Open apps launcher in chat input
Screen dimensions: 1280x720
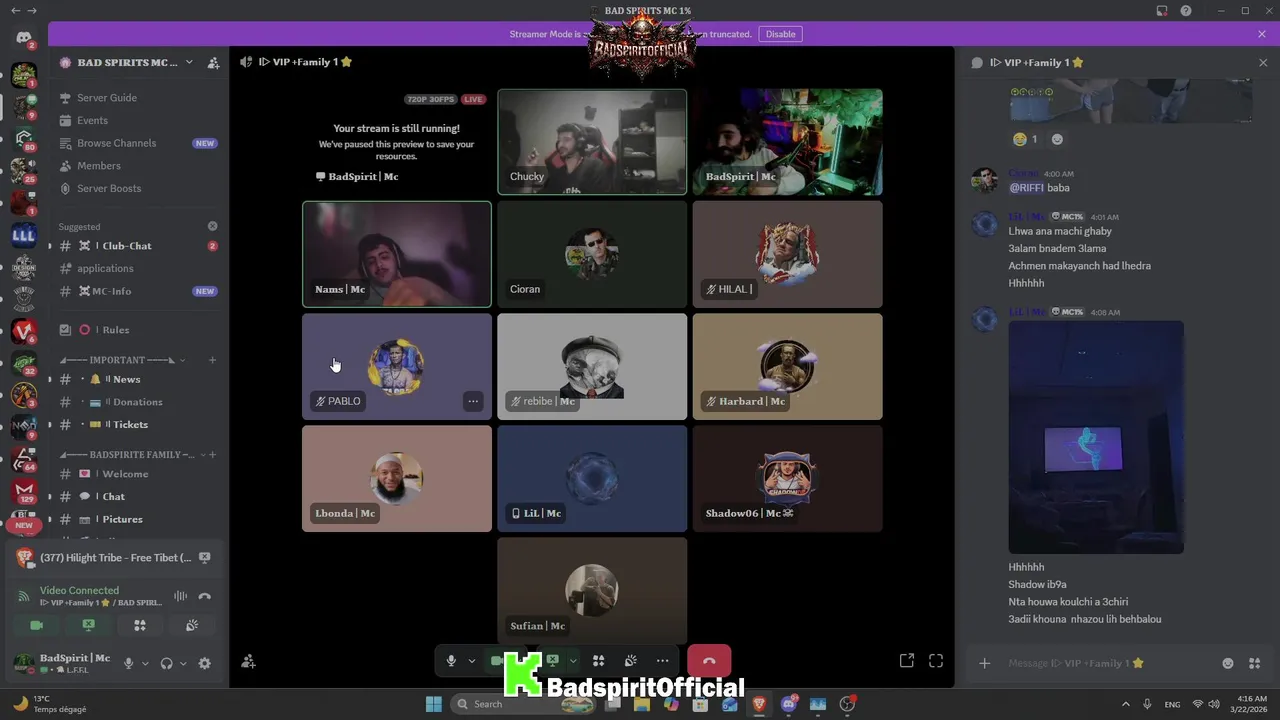tap(1254, 663)
